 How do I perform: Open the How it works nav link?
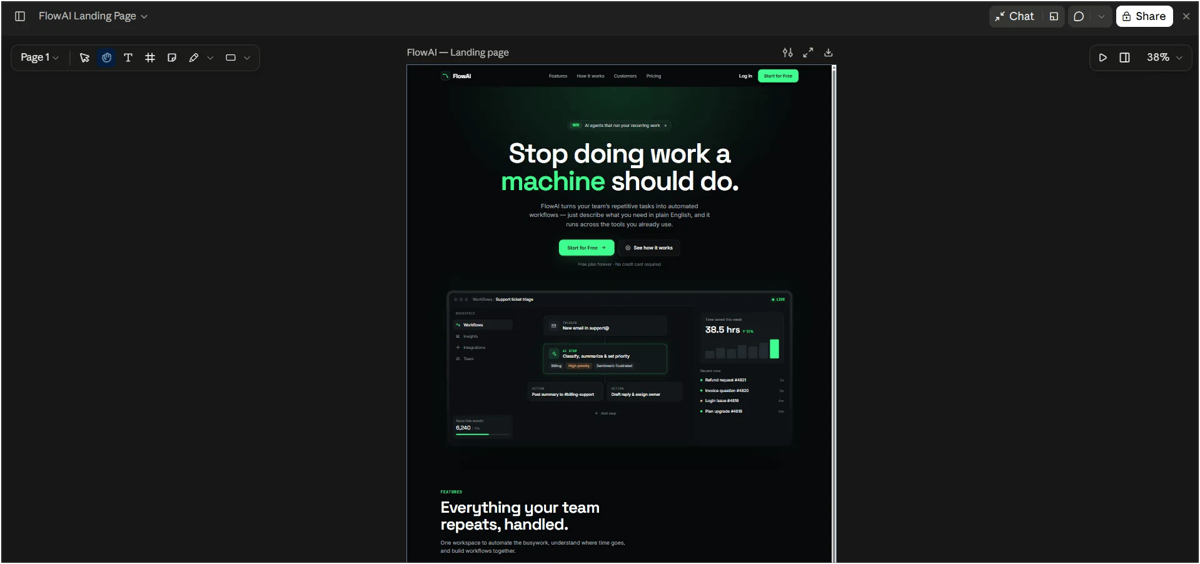[590, 76]
